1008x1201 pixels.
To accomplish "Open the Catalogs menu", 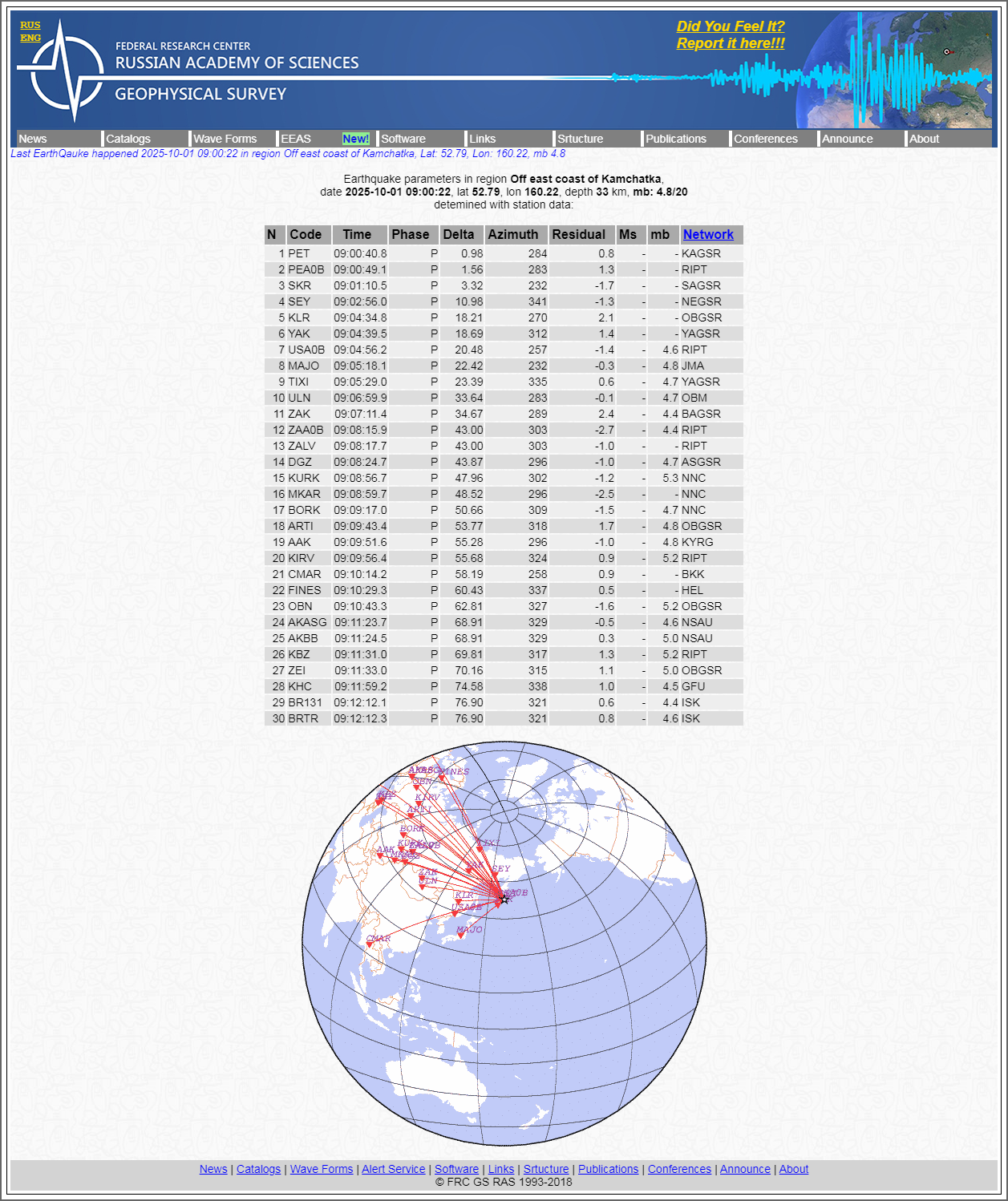I will 129,138.
